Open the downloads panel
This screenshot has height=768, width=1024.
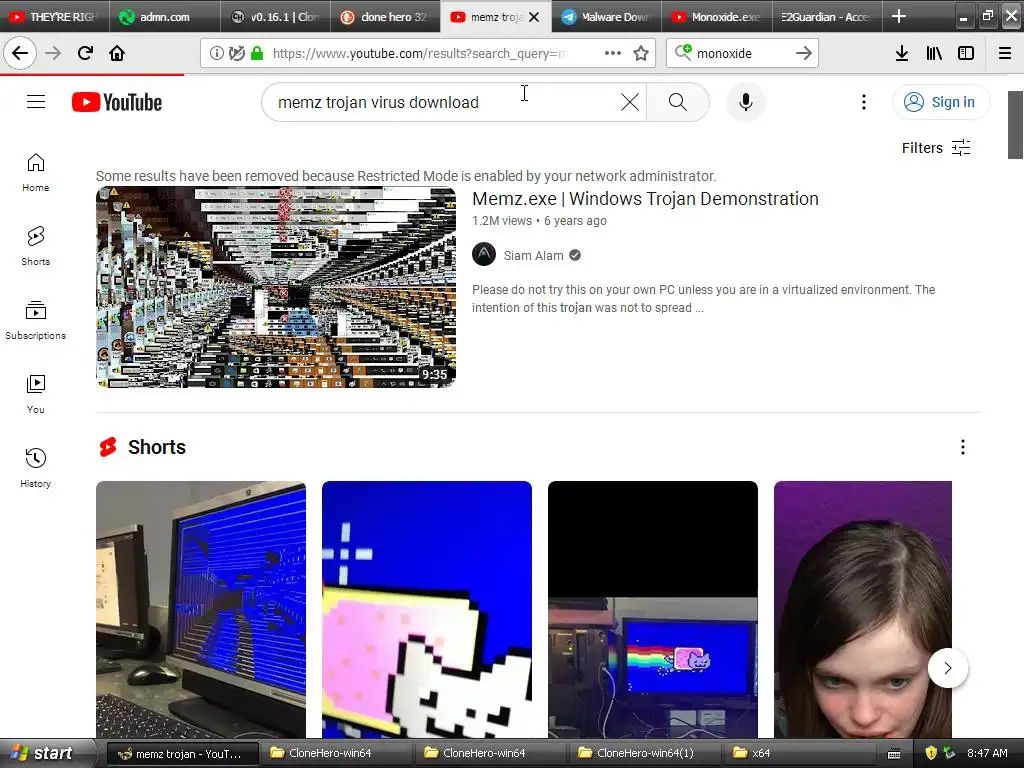point(902,53)
